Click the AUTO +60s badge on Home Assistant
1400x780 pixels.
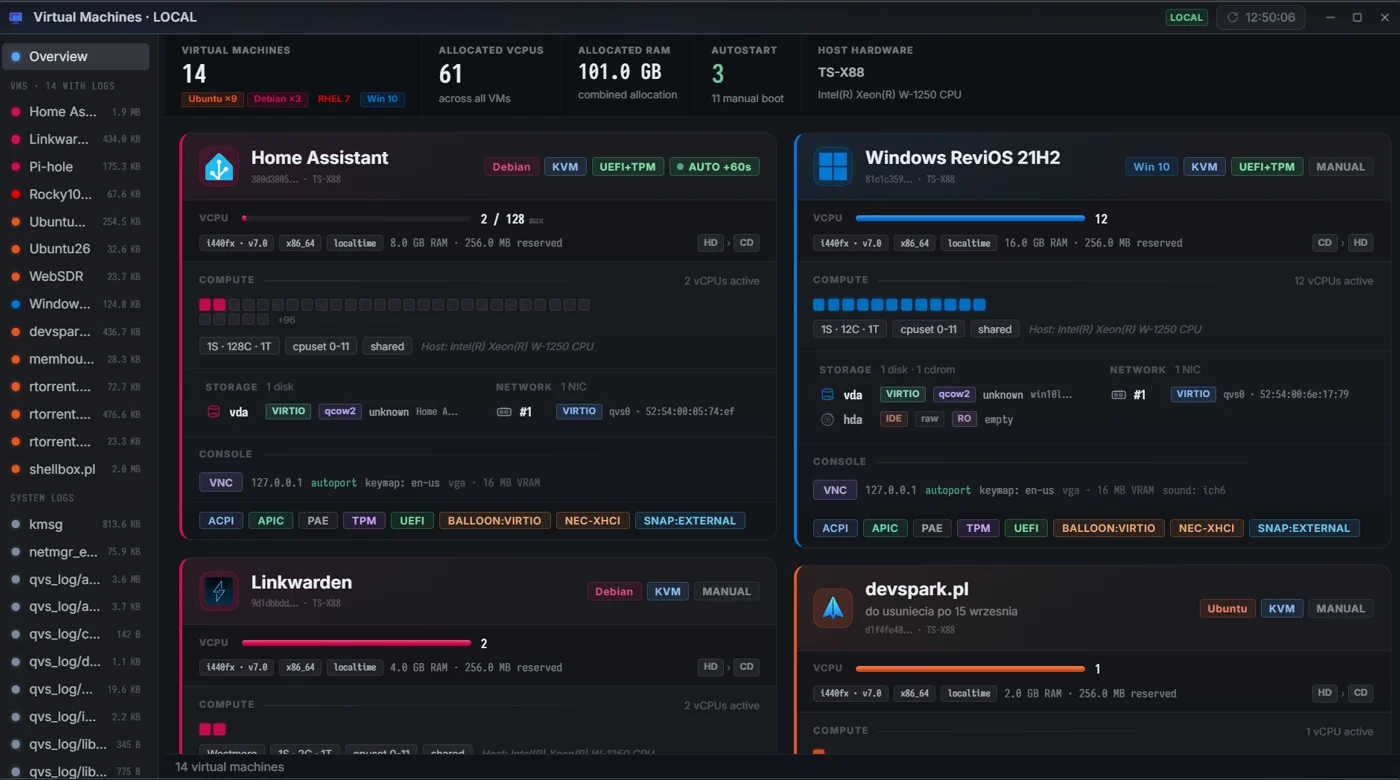click(714, 167)
